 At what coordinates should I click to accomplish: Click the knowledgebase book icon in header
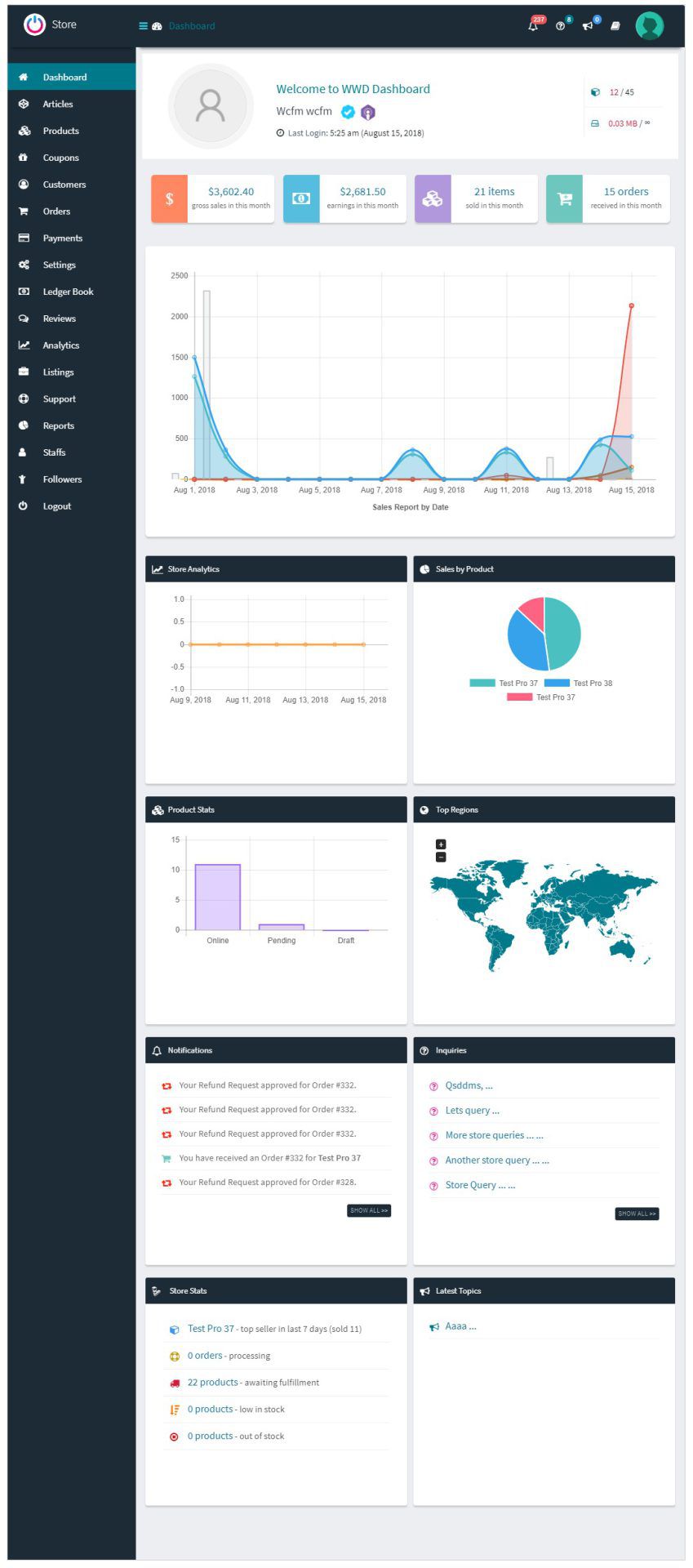615,26
